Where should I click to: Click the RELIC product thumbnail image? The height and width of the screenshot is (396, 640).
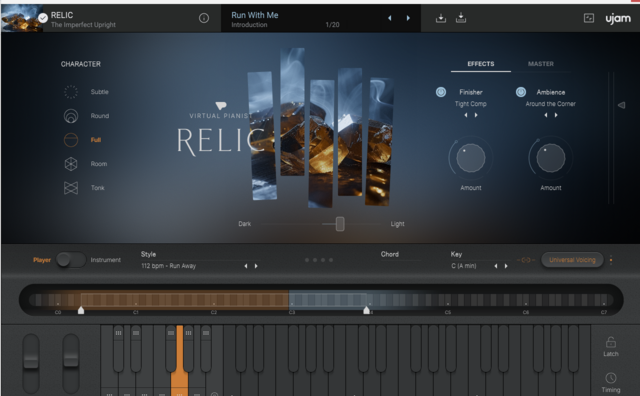click(x=22, y=18)
